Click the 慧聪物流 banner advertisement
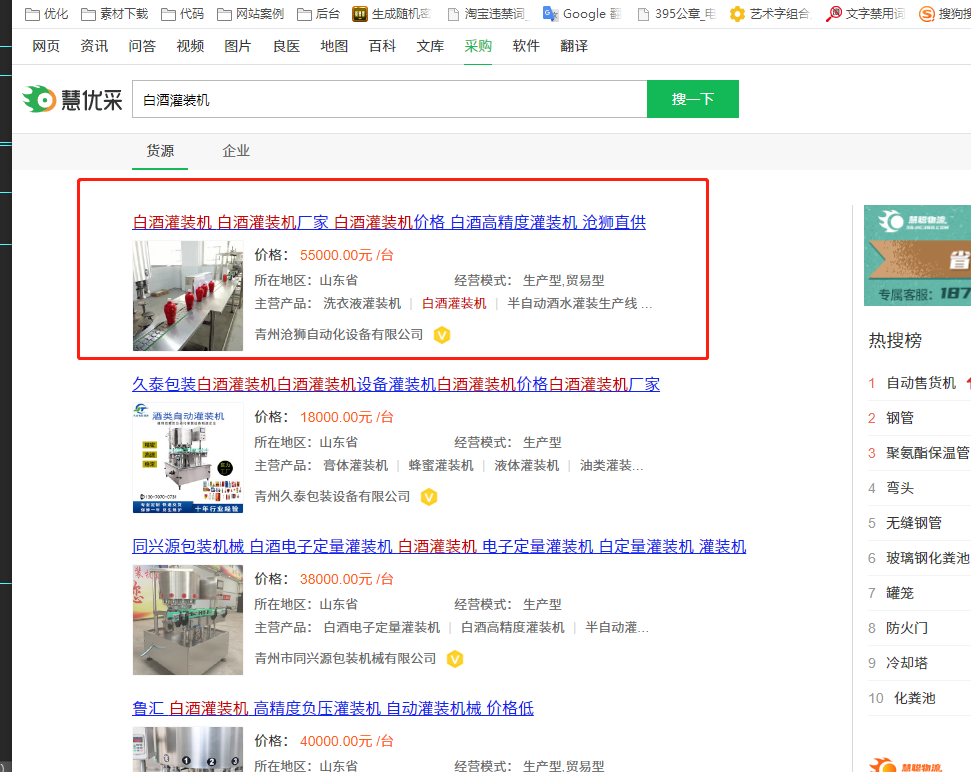The width and height of the screenshot is (971, 772). click(x=917, y=256)
